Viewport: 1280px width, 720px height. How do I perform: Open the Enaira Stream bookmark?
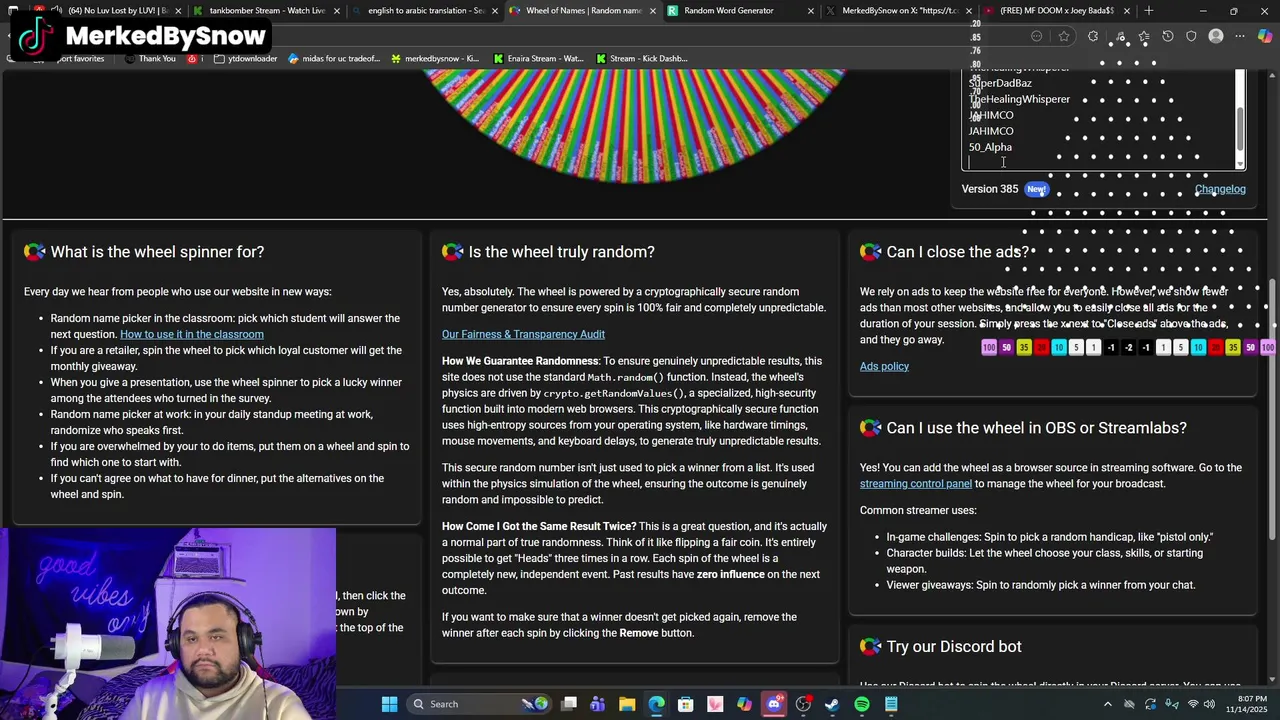tap(538, 58)
